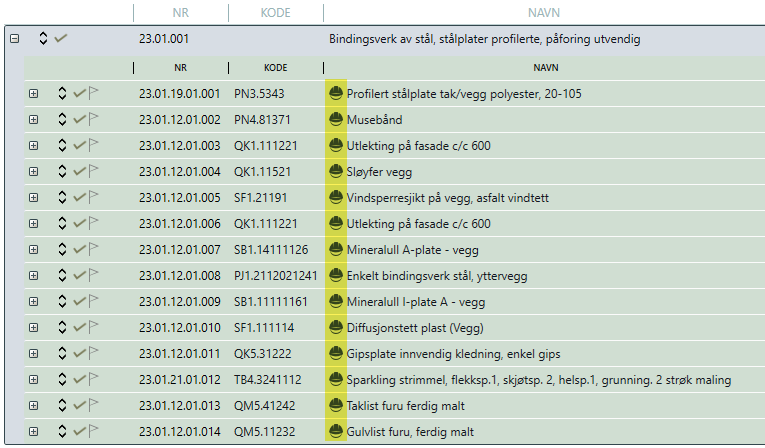
Task: Click the hard hat icon beside Musebånd
Action: 336,120
